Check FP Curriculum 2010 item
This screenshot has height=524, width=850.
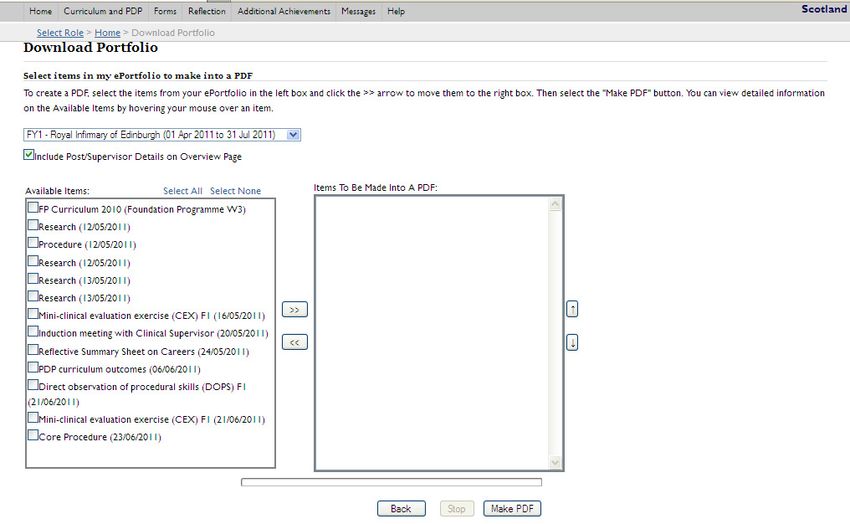coord(33,208)
